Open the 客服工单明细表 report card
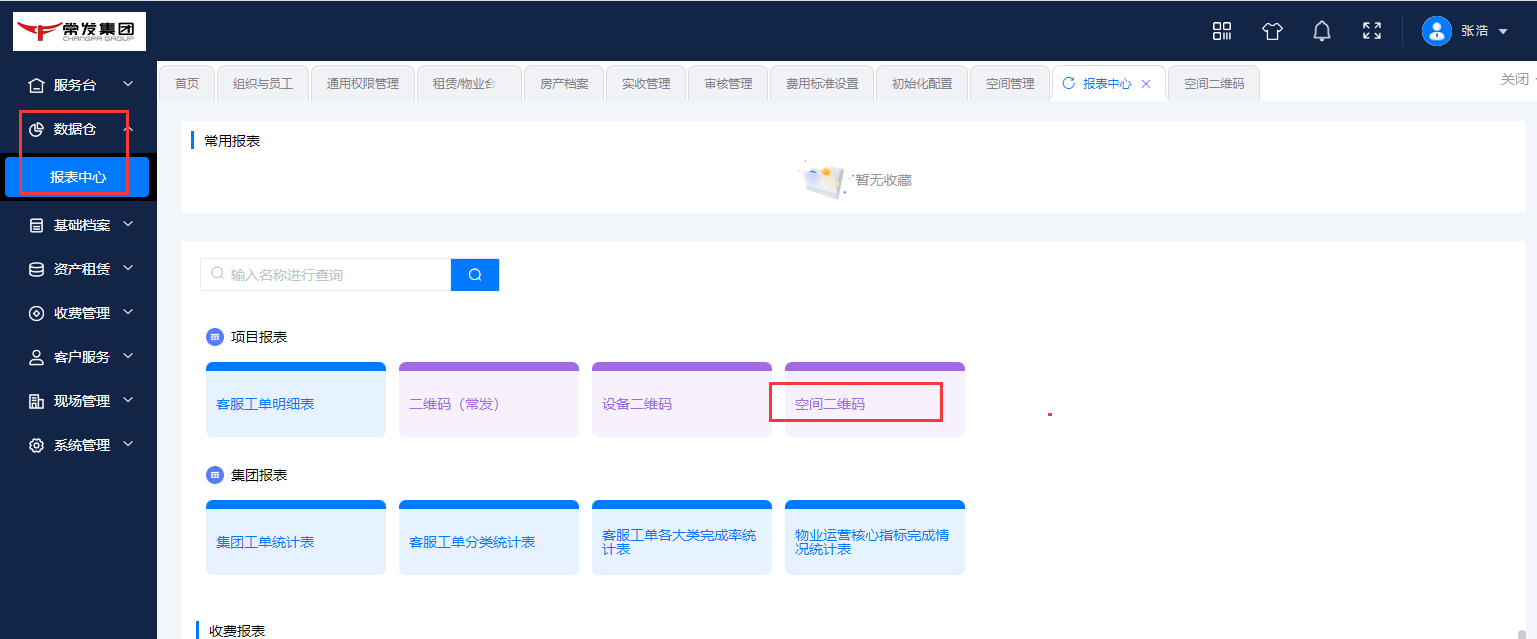The width and height of the screenshot is (1537, 639). (295, 404)
